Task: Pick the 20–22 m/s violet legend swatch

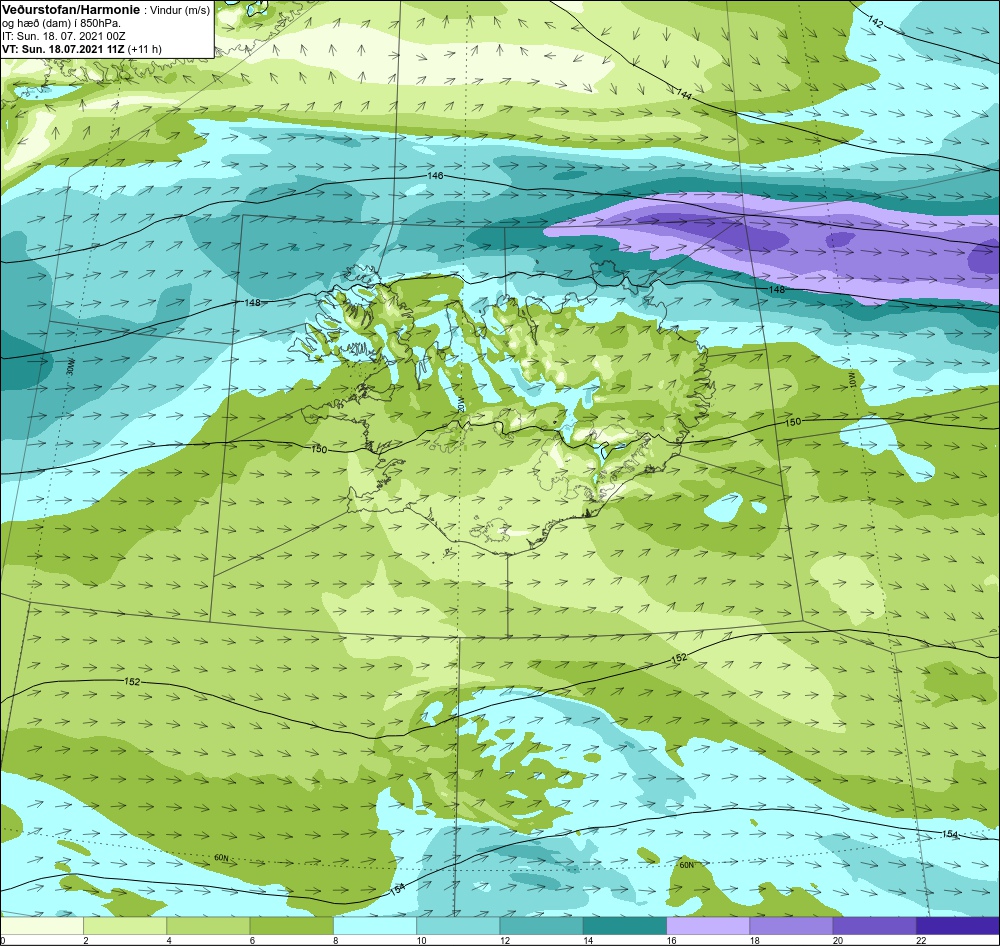Action: [874, 925]
